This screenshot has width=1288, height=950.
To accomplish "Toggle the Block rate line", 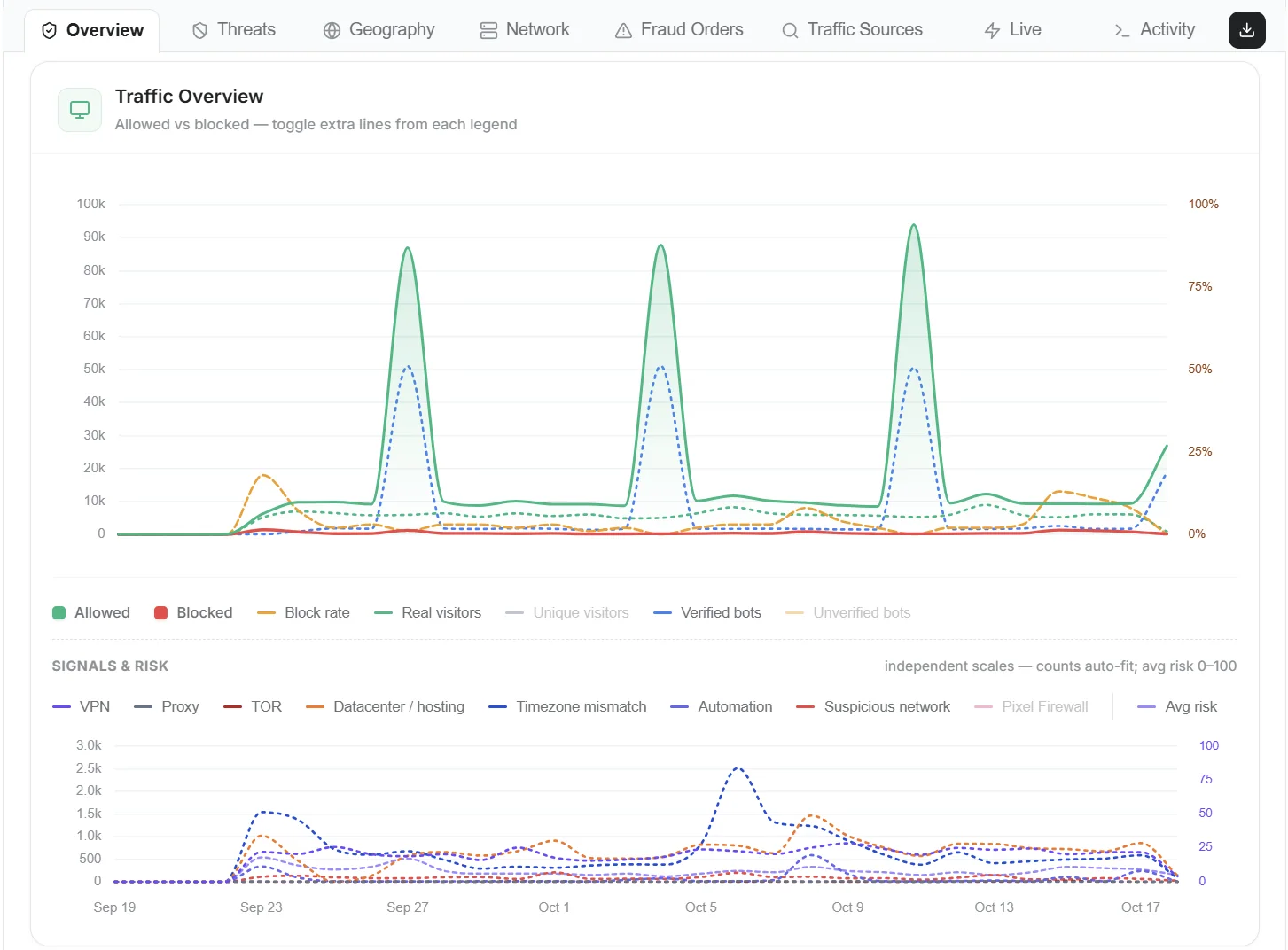I will tap(303, 612).
